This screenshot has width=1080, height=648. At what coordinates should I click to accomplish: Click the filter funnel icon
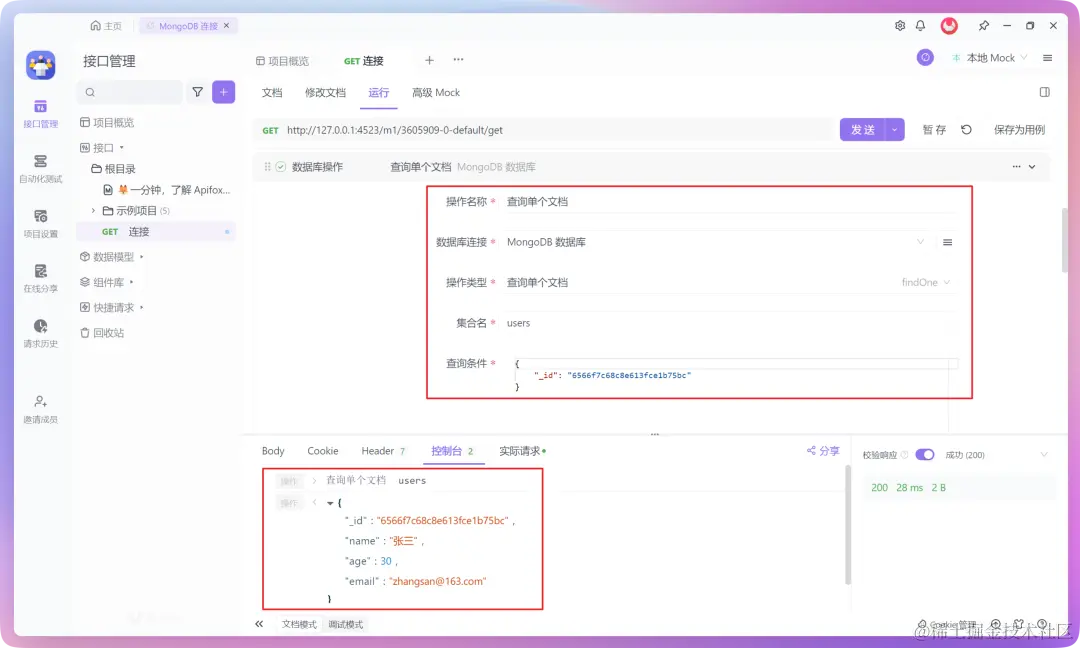point(198,92)
